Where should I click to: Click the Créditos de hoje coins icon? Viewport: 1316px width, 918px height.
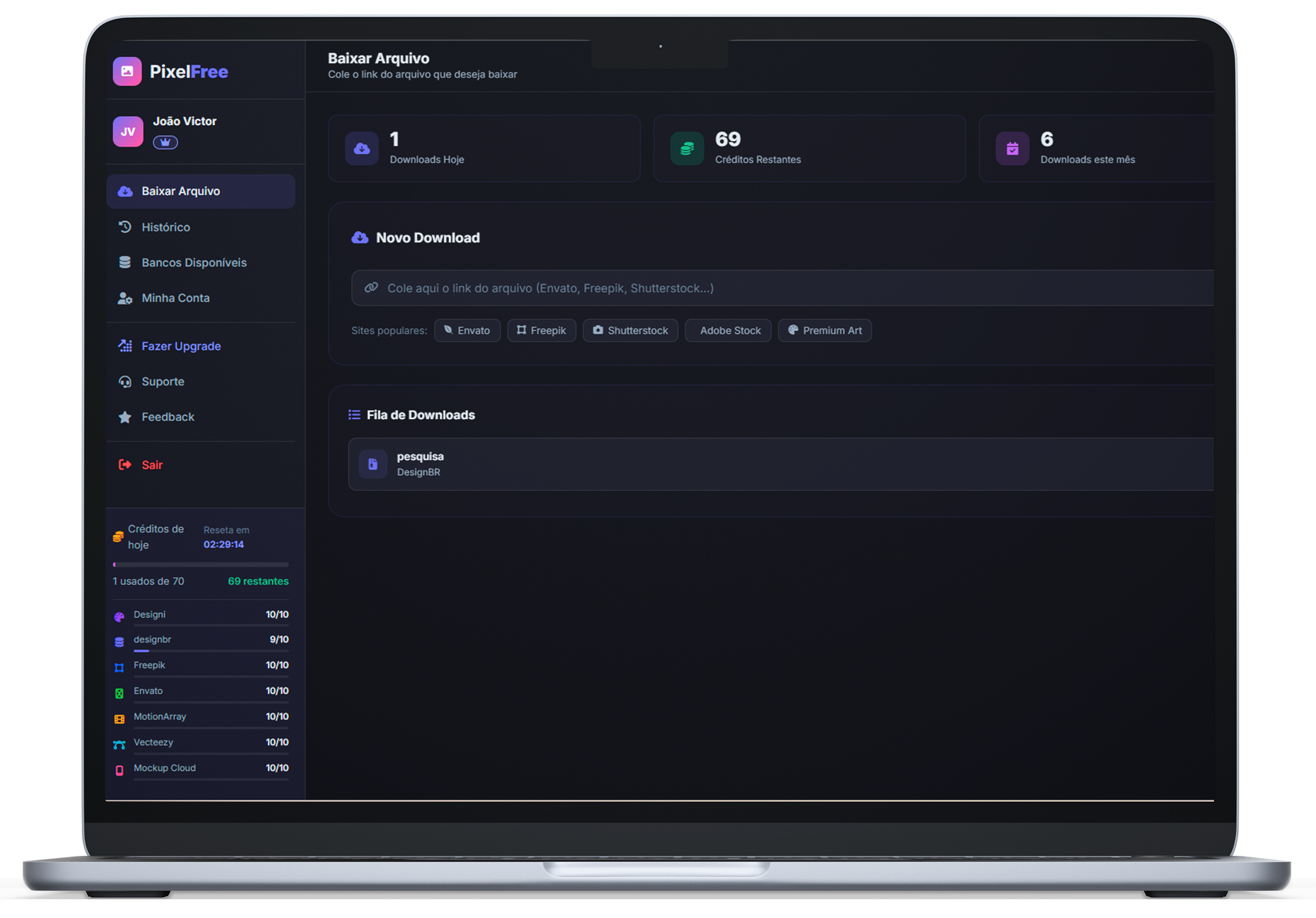click(x=118, y=536)
